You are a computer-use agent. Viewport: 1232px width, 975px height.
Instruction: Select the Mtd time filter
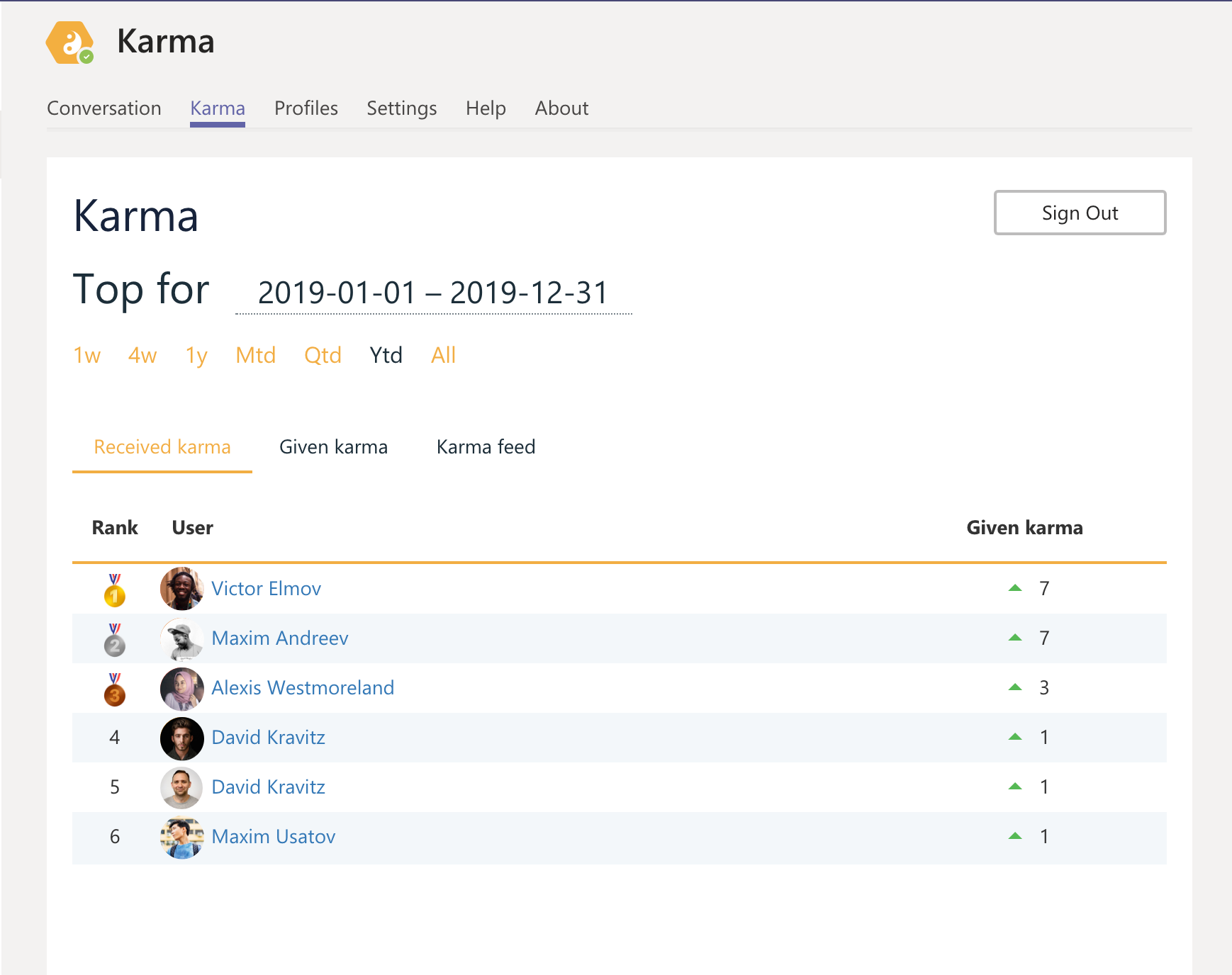[x=255, y=356]
